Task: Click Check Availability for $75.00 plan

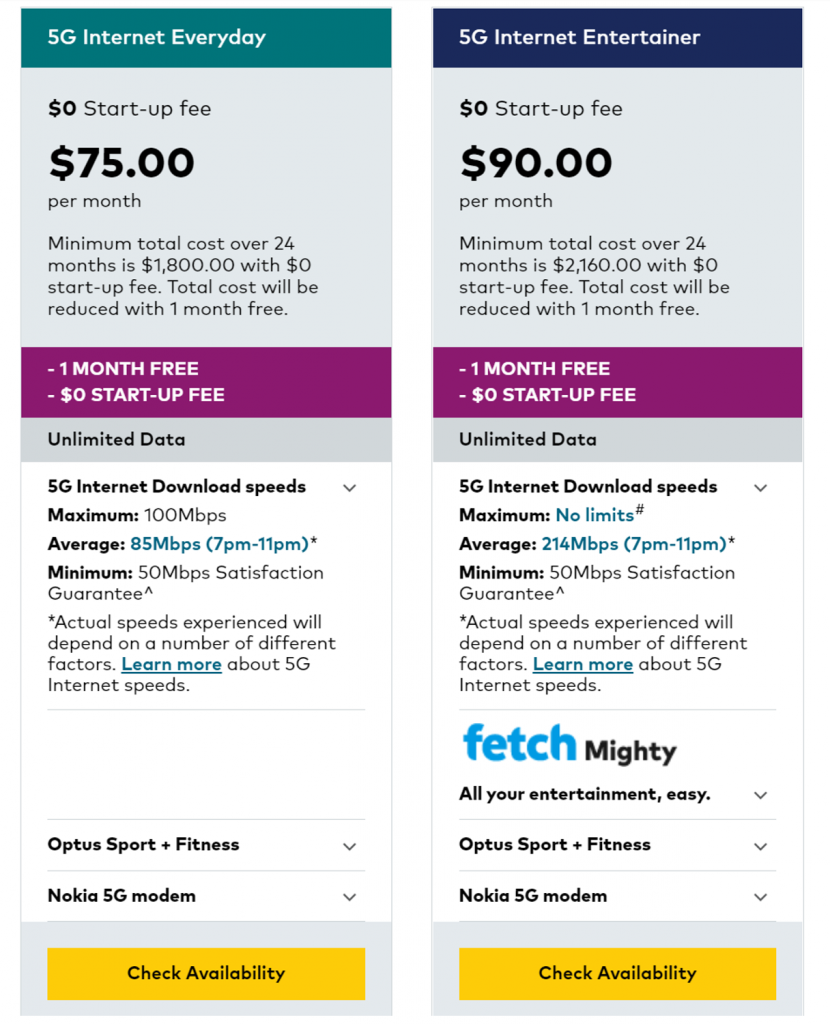Action: 206,974
